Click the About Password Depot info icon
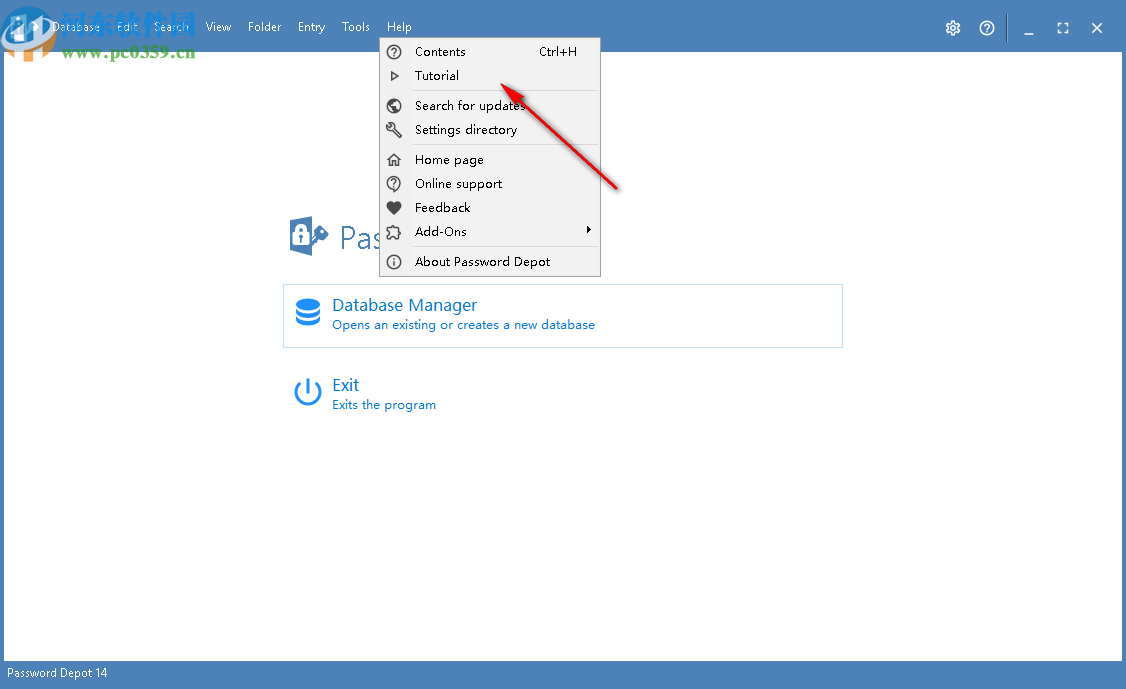This screenshot has height=689, width=1126. tap(394, 261)
